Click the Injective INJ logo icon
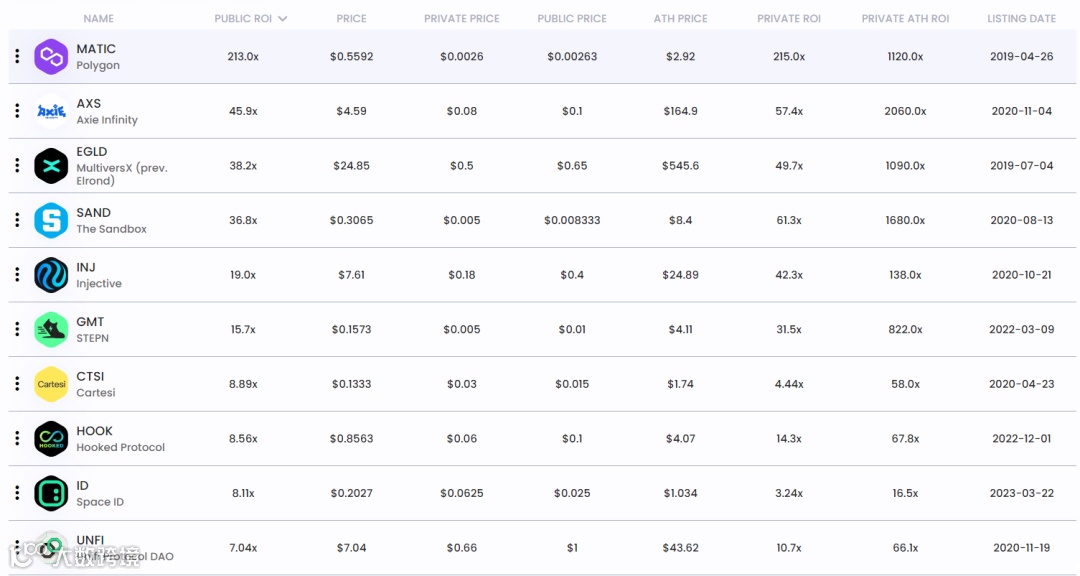The width and height of the screenshot is (1080, 576). click(51, 275)
